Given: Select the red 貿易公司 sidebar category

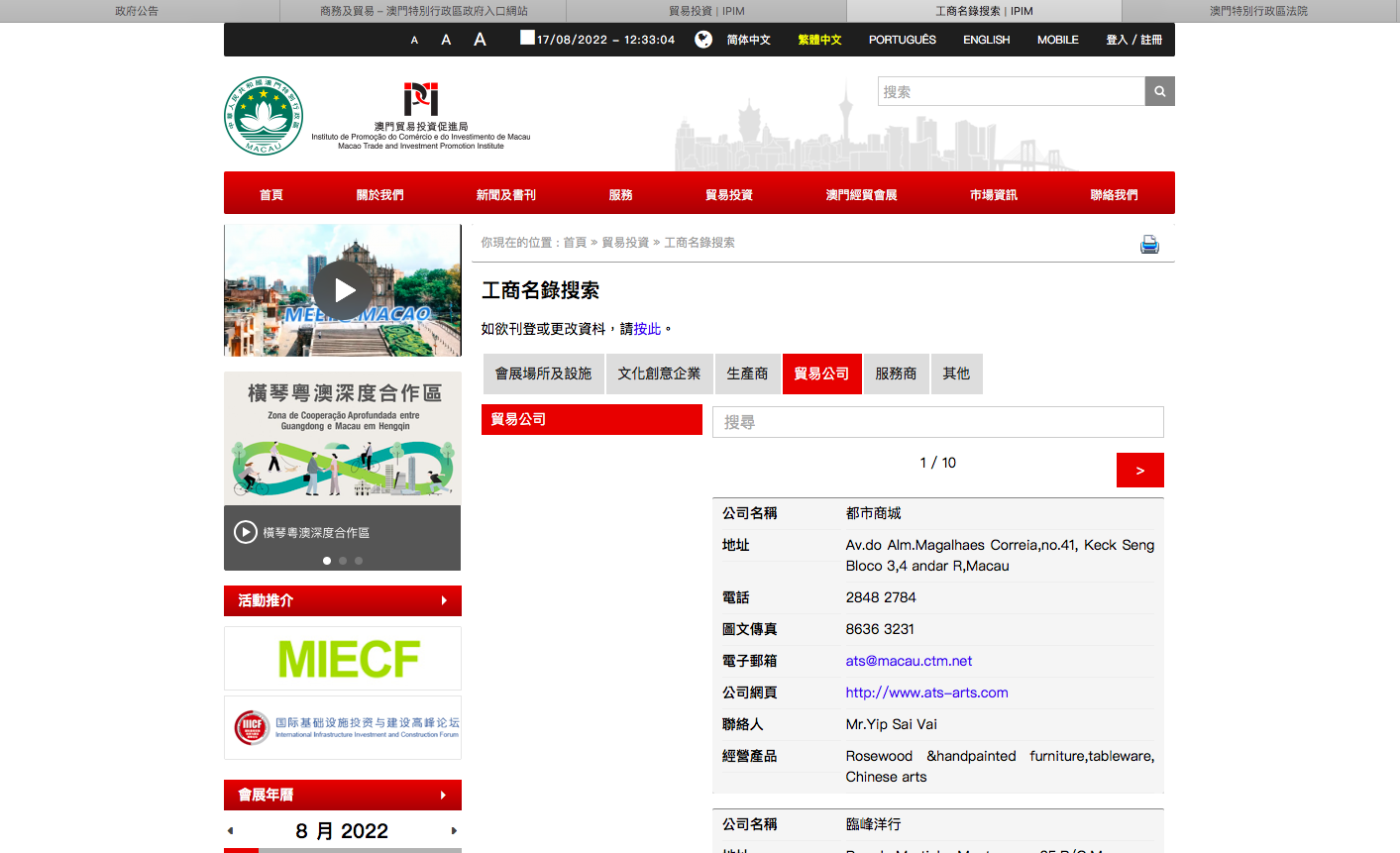Looking at the screenshot, I should coord(592,419).
